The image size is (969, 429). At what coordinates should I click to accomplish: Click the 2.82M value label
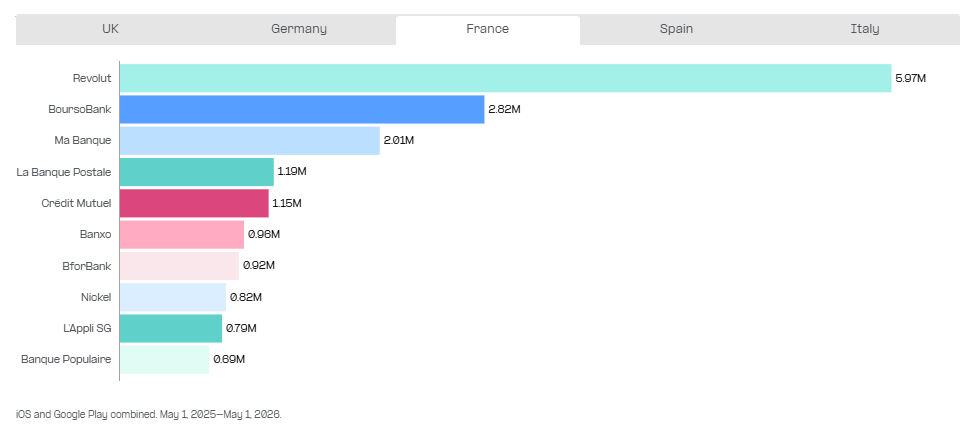click(504, 109)
